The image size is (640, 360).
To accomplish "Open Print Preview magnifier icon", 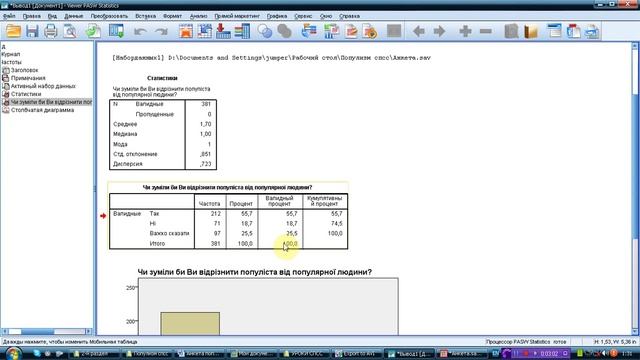I will [x=70, y=31].
